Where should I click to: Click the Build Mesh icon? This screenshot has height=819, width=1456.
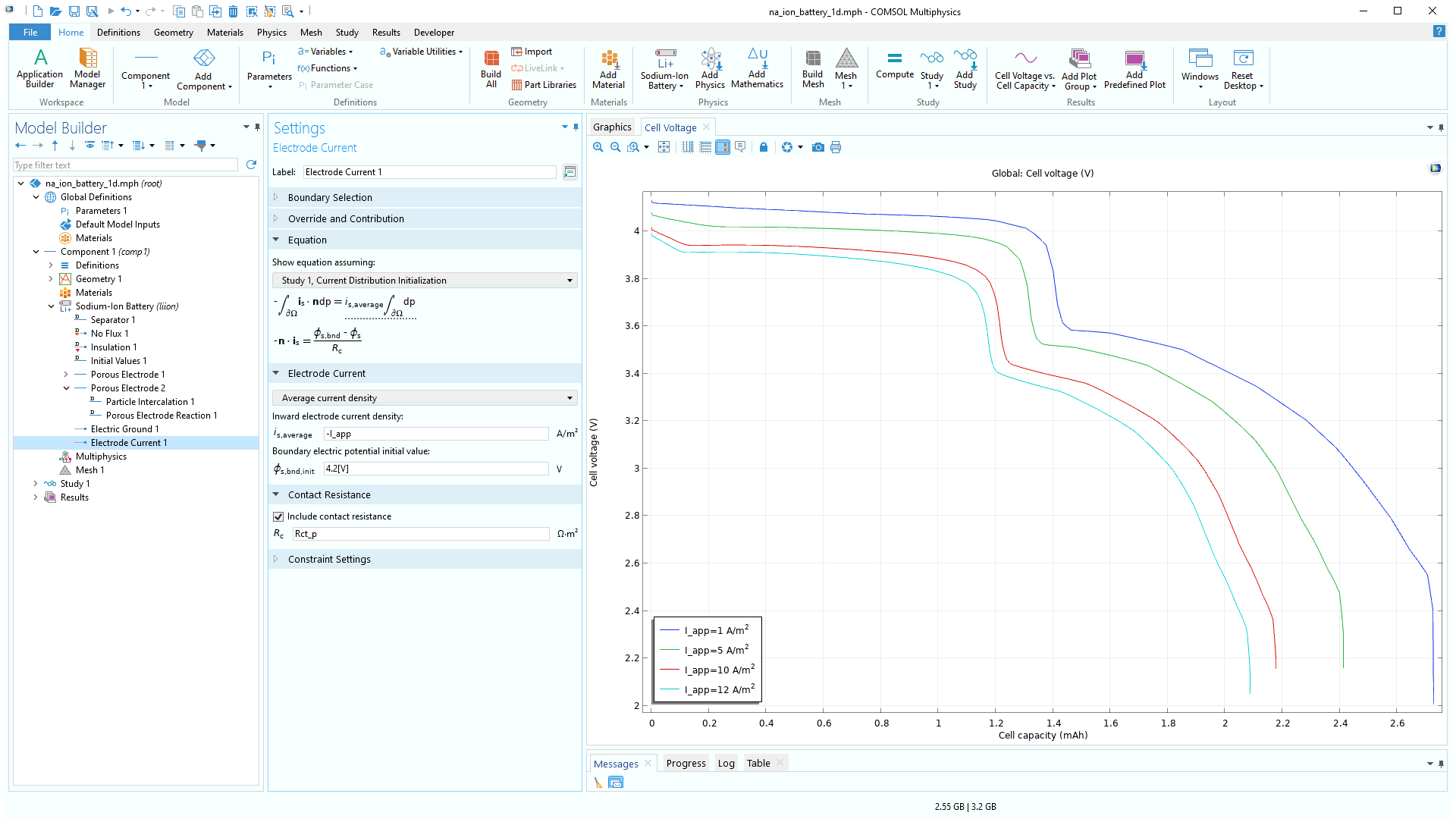pos(813,68)
